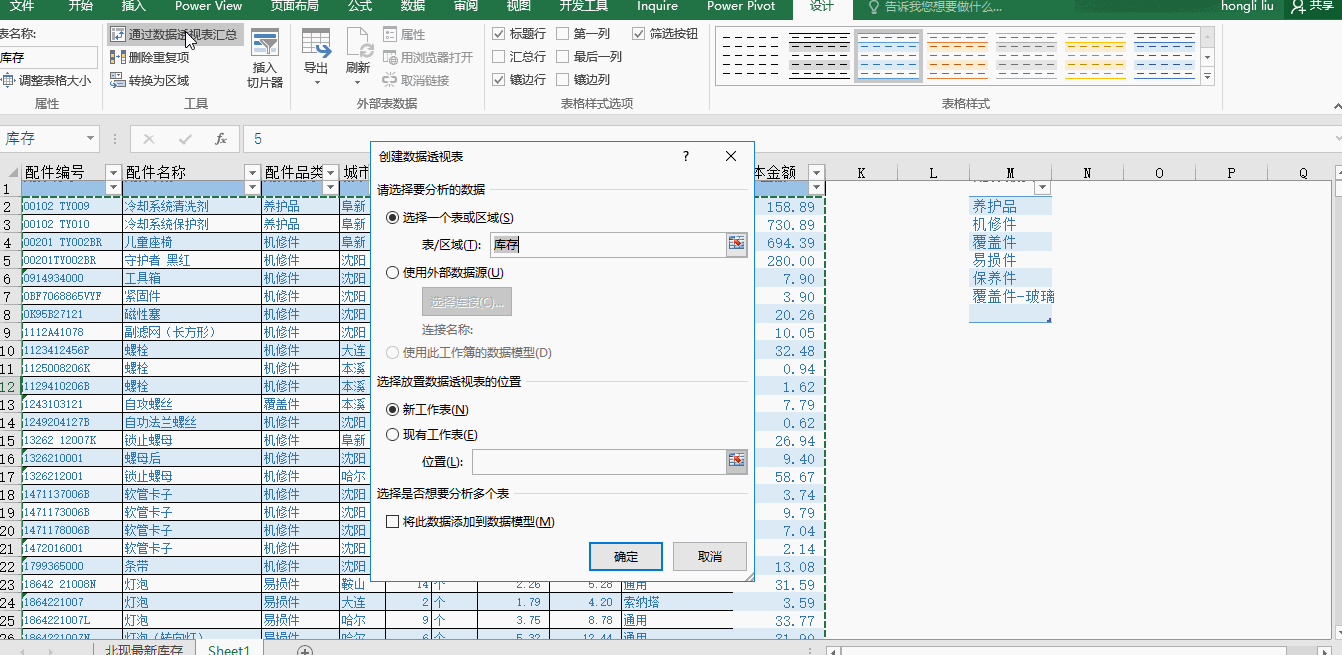Close the Create PivotTable dialog

731,157
